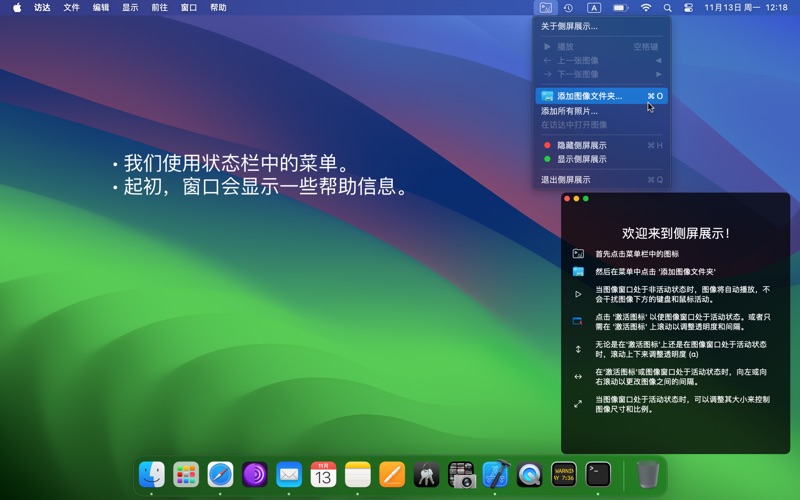This screenshot has height=500, width=800.
Task: Open the 文件 menu in the menu bar
Action: pos(71,8)
